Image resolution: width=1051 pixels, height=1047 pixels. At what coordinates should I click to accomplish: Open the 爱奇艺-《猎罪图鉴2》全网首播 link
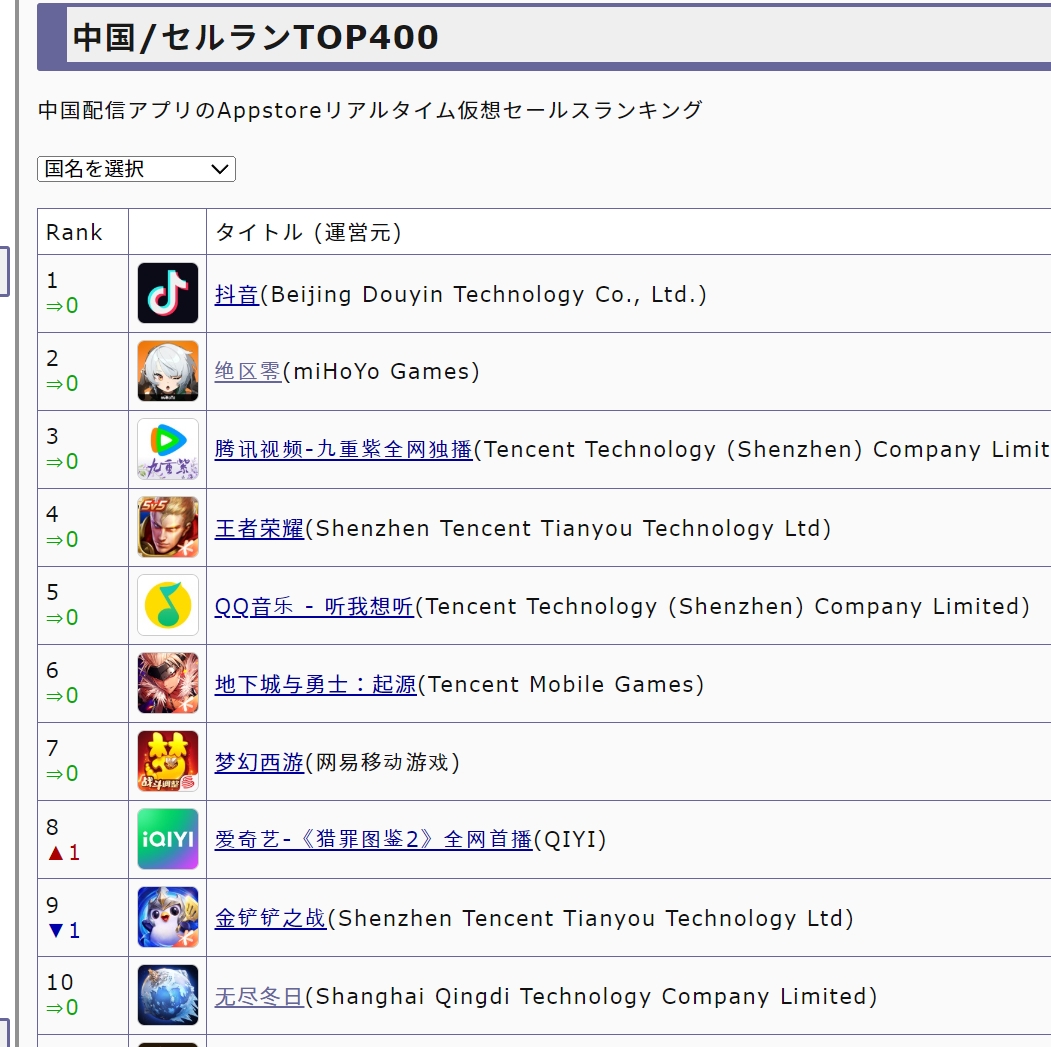(x=373, y=839)
